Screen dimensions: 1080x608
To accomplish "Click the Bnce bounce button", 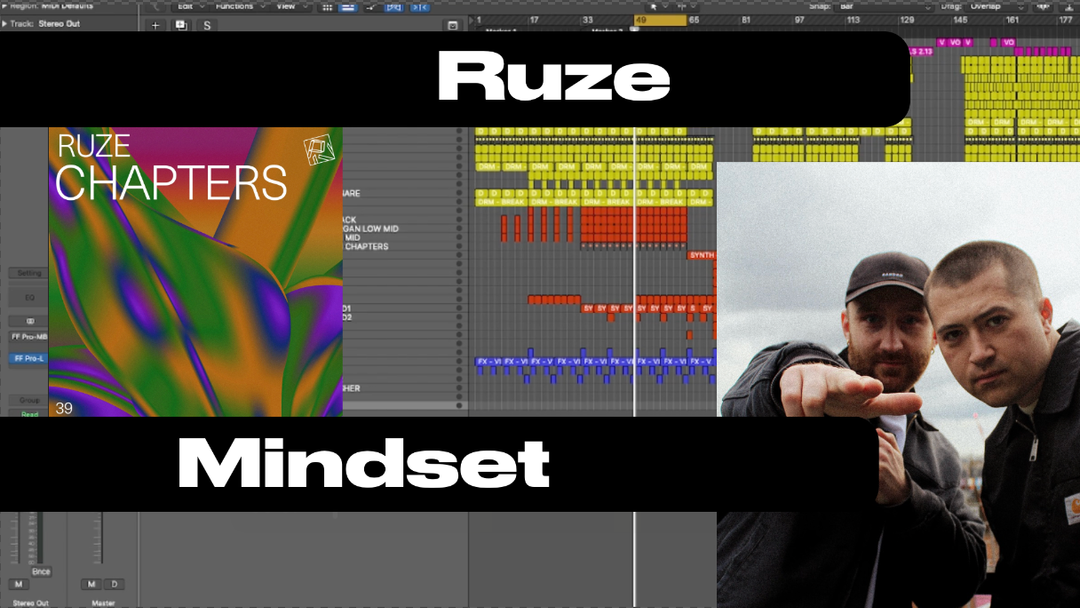I will tap(40, 572).
